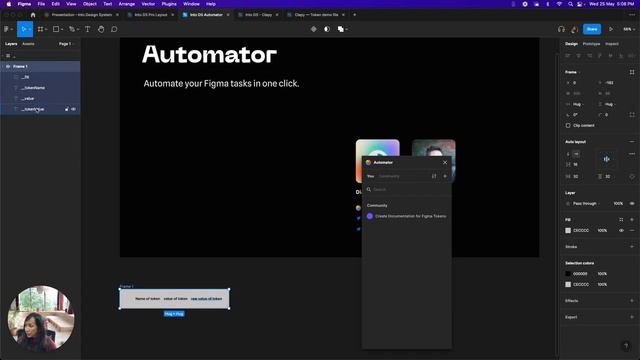Click the Create component icon
This screenshot has width=640, height=360.
point(313,29)
